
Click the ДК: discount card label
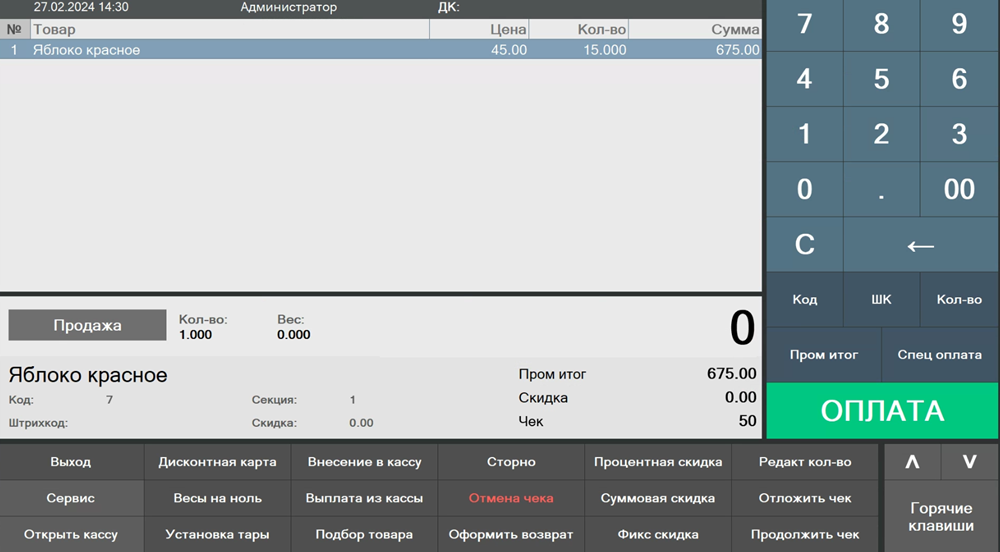point(448,8)
